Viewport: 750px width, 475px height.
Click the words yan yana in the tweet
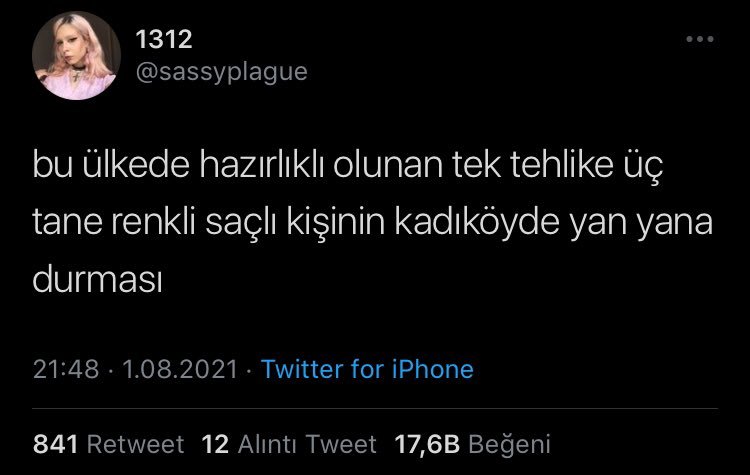click(x=641, y=224)
